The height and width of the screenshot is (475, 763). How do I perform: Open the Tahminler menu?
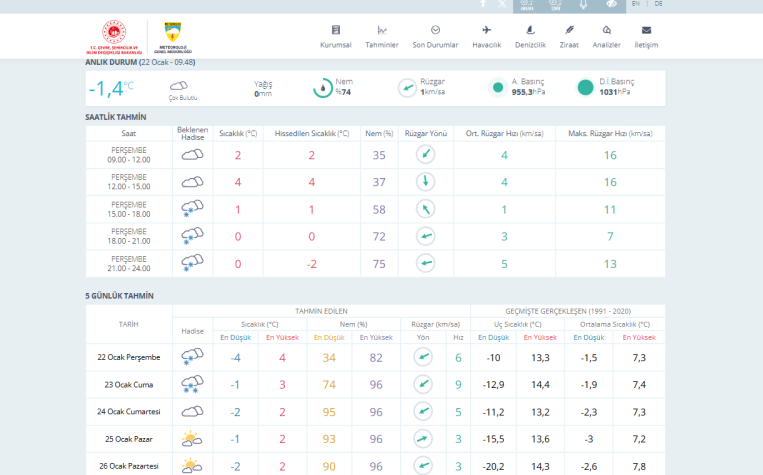pyautogui.click(x=382, y=36)
